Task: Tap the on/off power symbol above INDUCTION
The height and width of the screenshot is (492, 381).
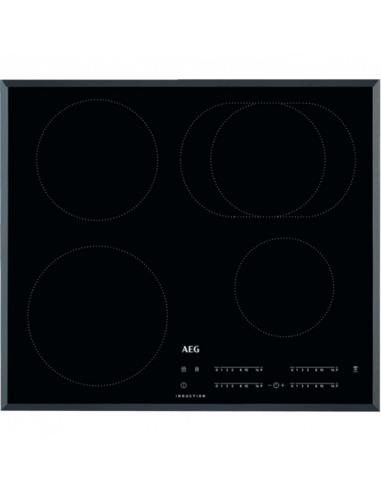Action: click(184, 385)
